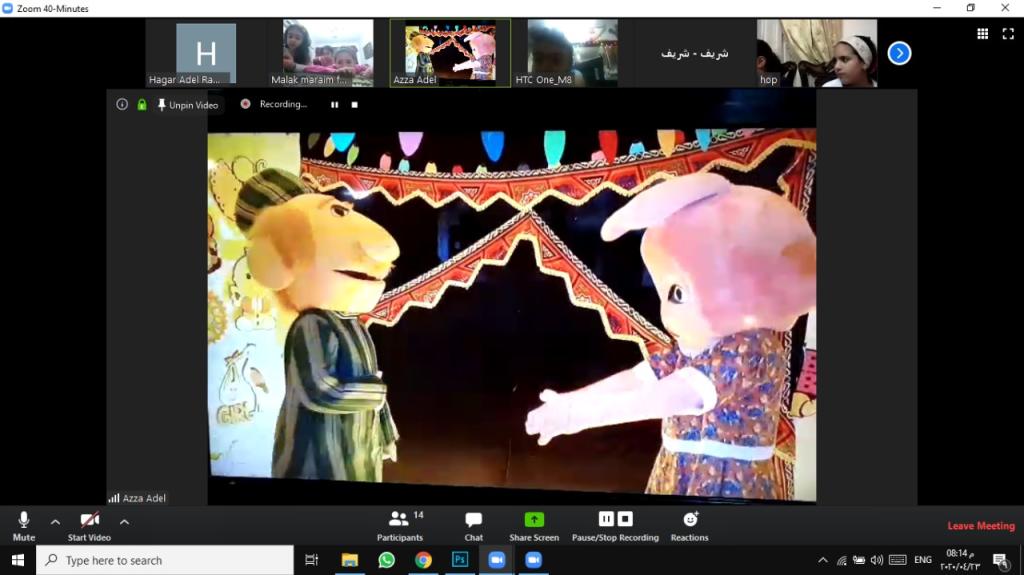Switch to gallery view grid icon
This screenshot has height=575, width=1024.
[x=982, y=34]
